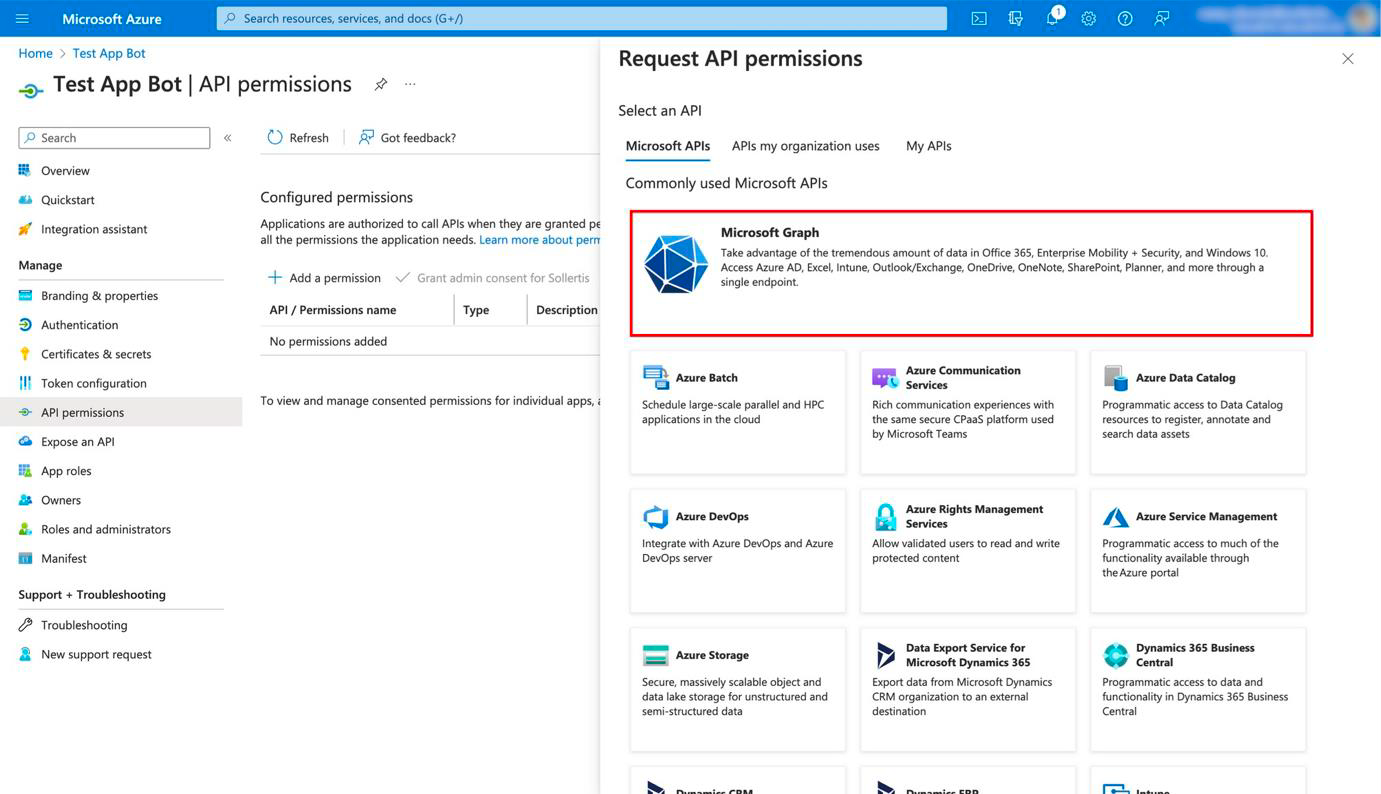Click Got feedback? button
The image size is (1381, 794).
pyautogui.click(x=407, y=138)
